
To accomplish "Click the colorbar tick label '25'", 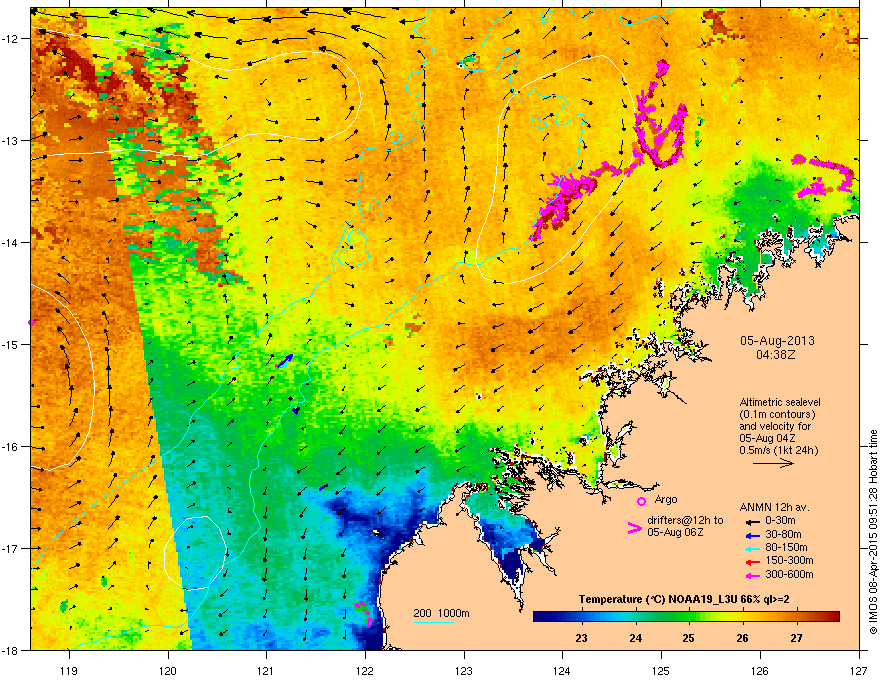I will [689, 638].
